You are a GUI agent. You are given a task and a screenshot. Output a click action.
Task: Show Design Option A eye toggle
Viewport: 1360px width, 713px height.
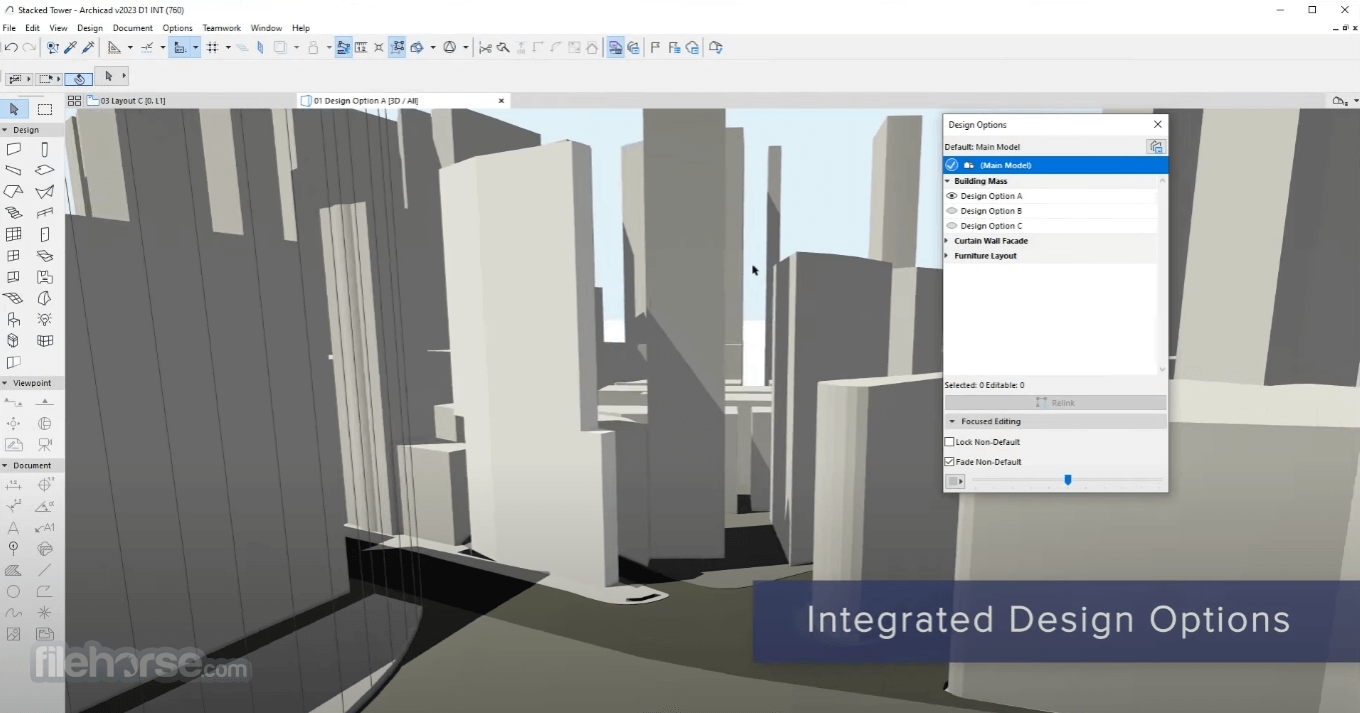click(x=952, y=196)
